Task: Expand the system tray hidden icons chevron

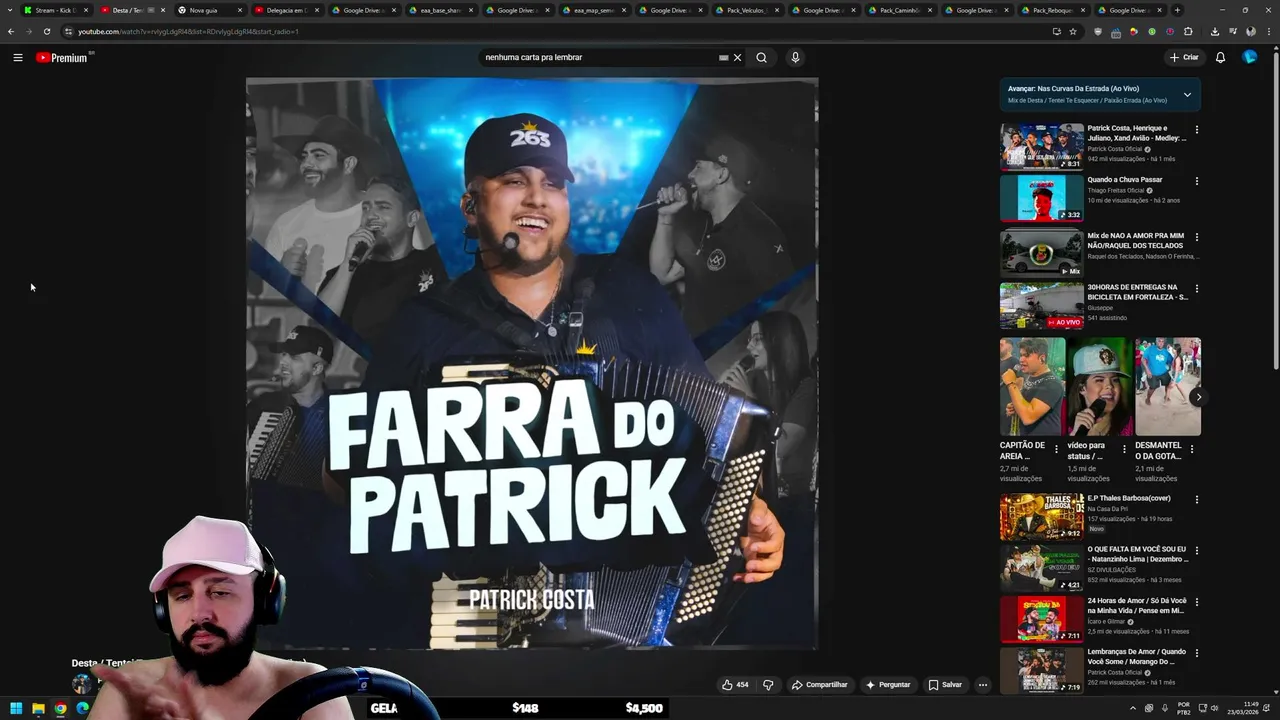Action: click(1133, 708)
